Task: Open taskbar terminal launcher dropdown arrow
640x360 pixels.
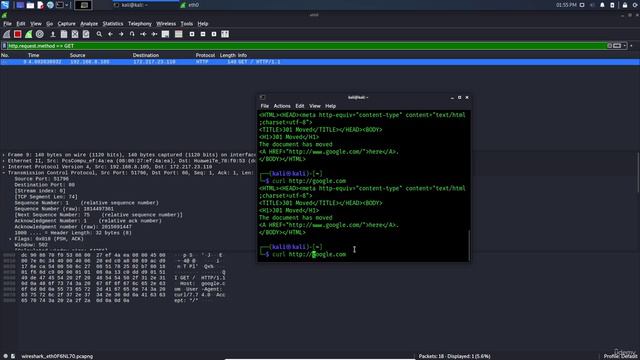Action: click(x=67, y=5)
